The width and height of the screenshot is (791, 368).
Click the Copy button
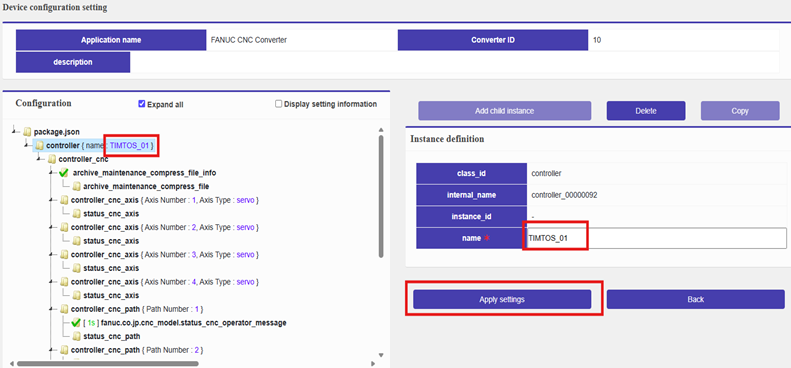coord(740,111)
